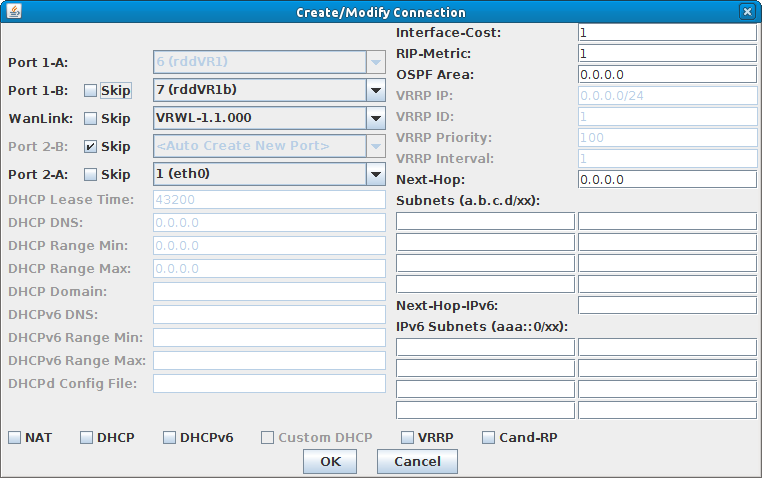The width and height of the screenshot is (762, 478).
Task: Uncheck the Skip box for Port 2-B
Action: click(x=90, y=146)
